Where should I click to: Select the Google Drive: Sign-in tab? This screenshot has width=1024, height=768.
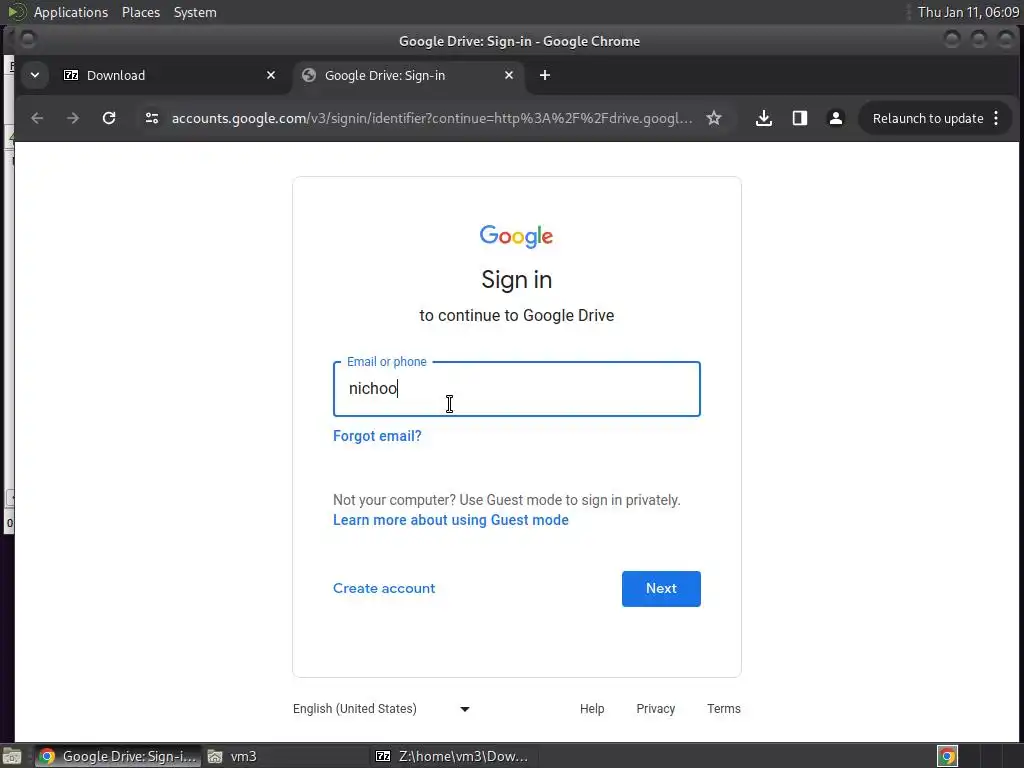(408, 75)
